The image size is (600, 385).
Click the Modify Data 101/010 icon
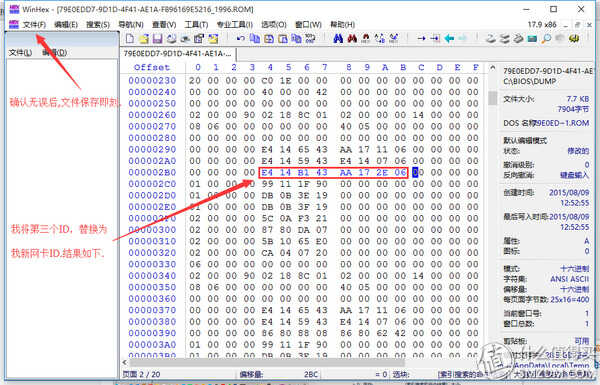click(310, 38)
